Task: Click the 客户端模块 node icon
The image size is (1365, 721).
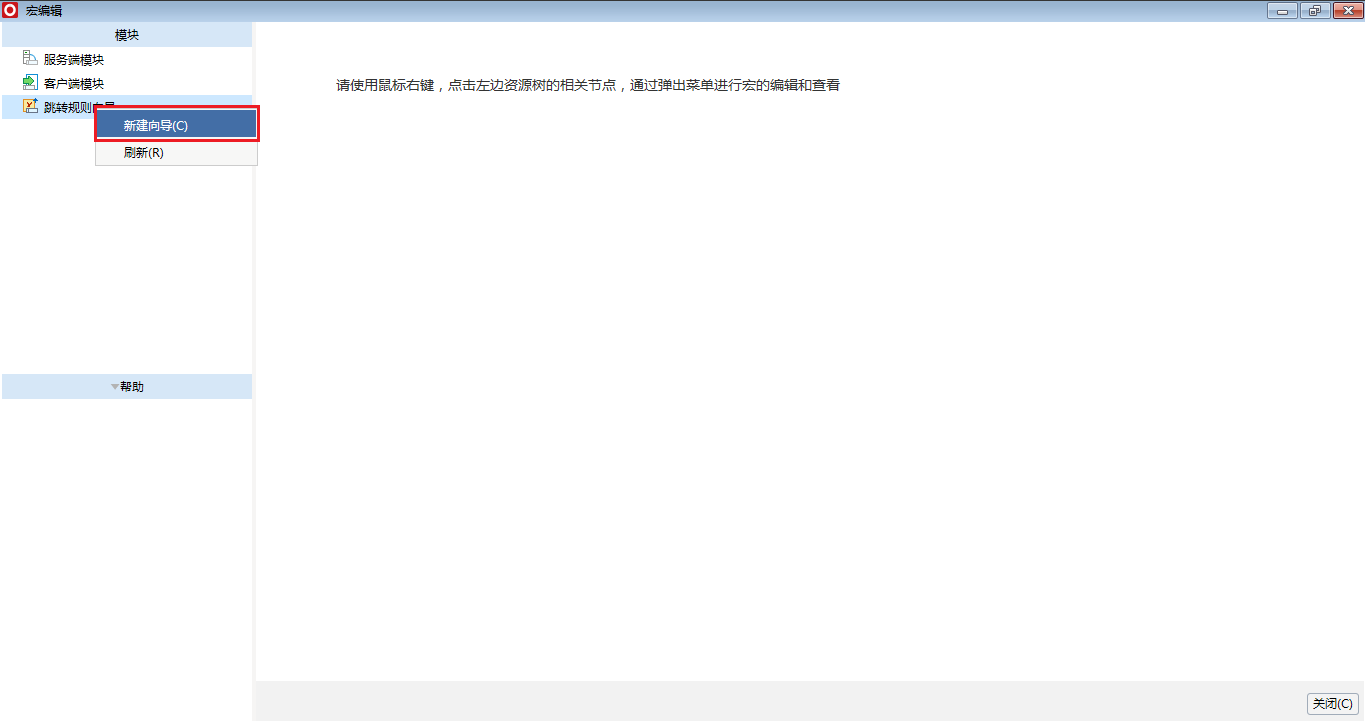Action: pos(30,83)
